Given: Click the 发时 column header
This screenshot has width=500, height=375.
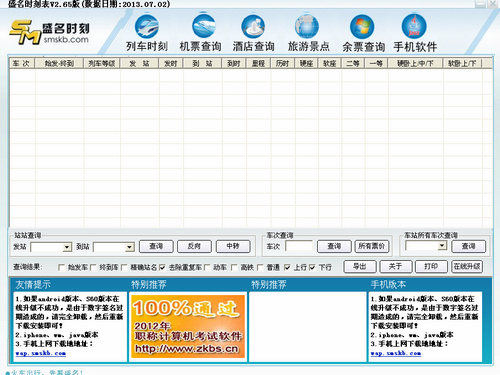Looking at the screenshot, I should [171, 63].
